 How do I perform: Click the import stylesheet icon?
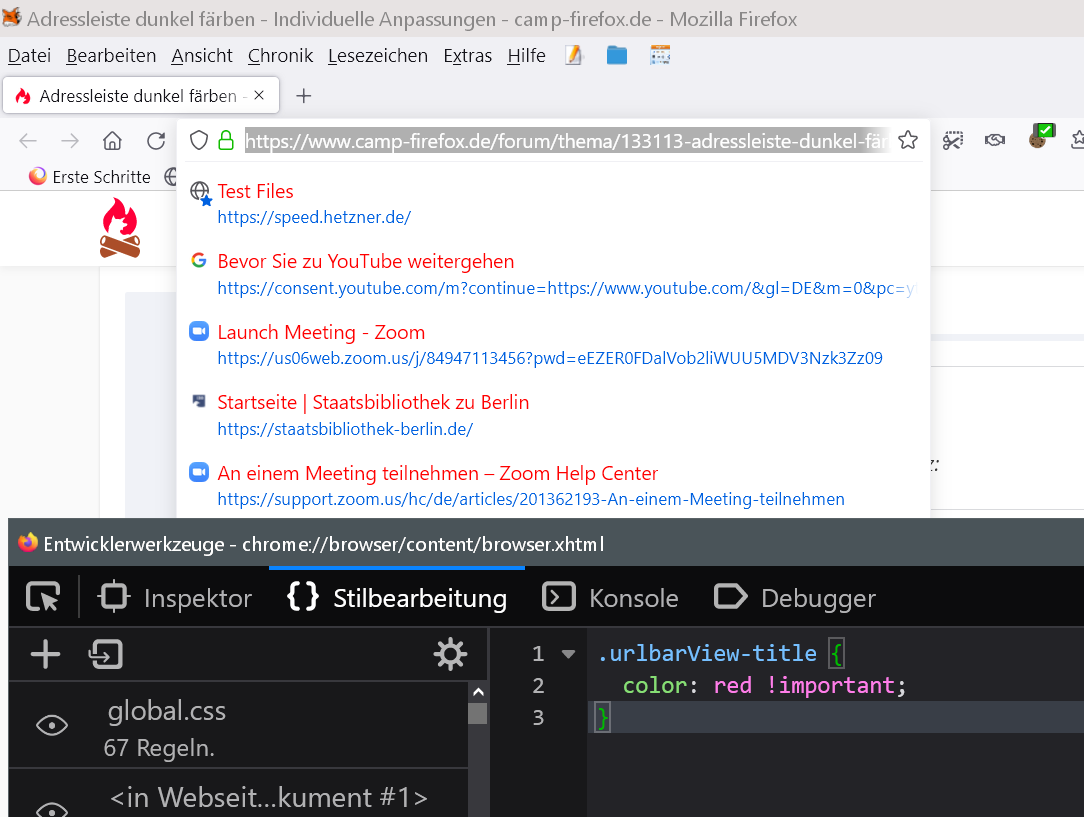[105, 655]
